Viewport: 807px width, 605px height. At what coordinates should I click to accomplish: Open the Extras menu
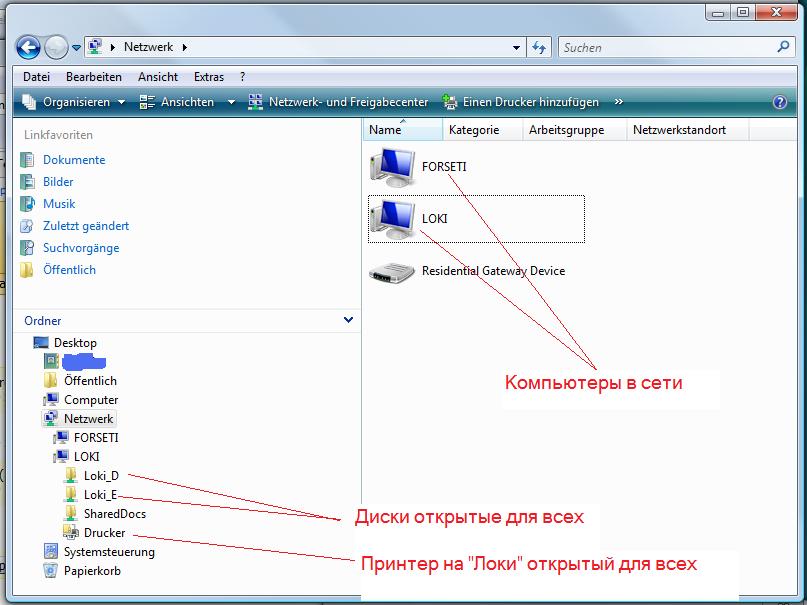pyautogui.click(x=208, y=77)
